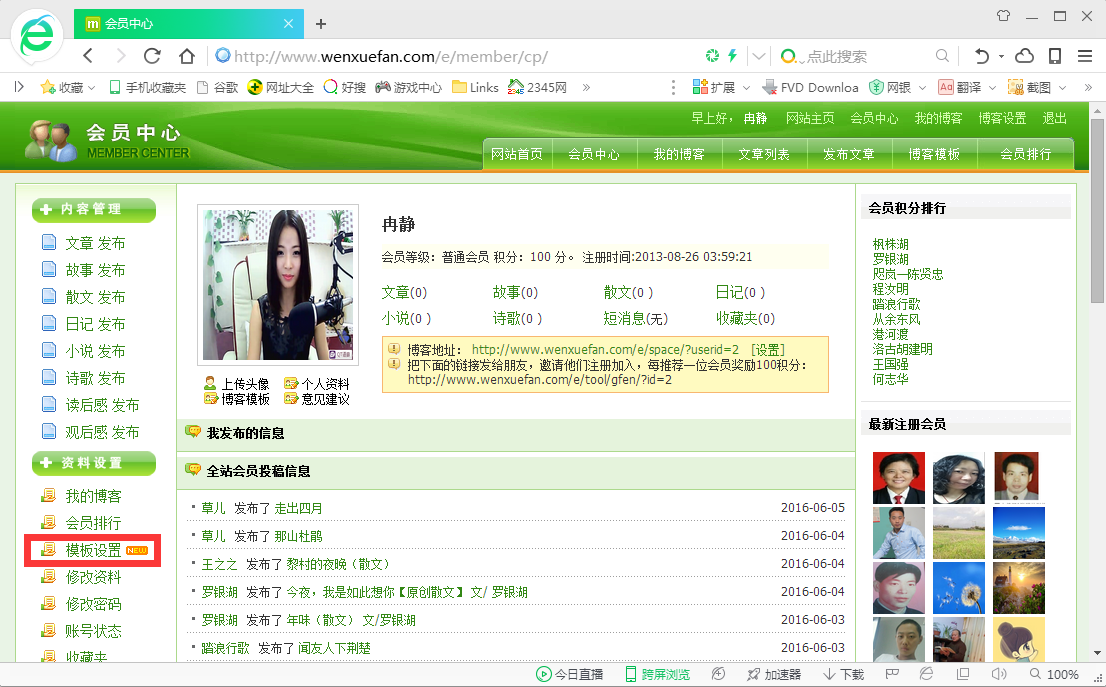Toggle the sound speaker icon in status bar
This screenshot has height=687, width=1106.
click(x=999, y=675)
